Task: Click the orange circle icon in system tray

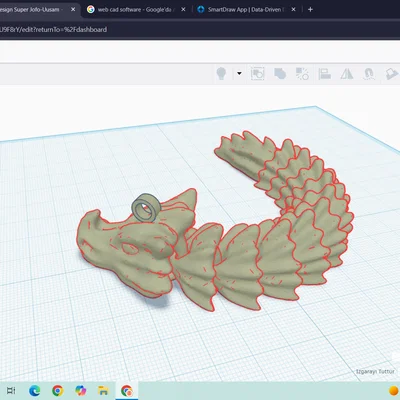Action: [x=394, y=391]
